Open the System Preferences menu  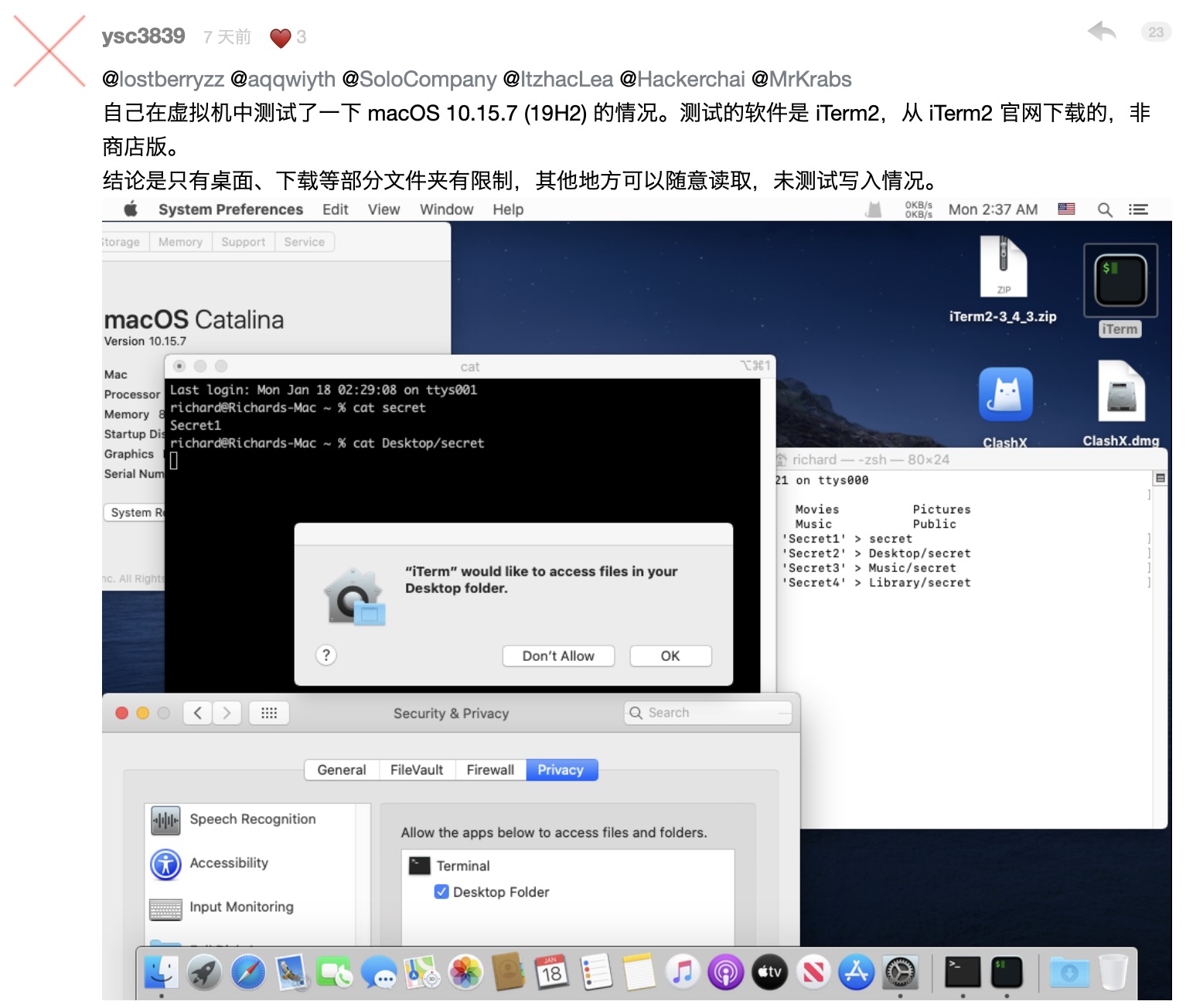point(230,209)
